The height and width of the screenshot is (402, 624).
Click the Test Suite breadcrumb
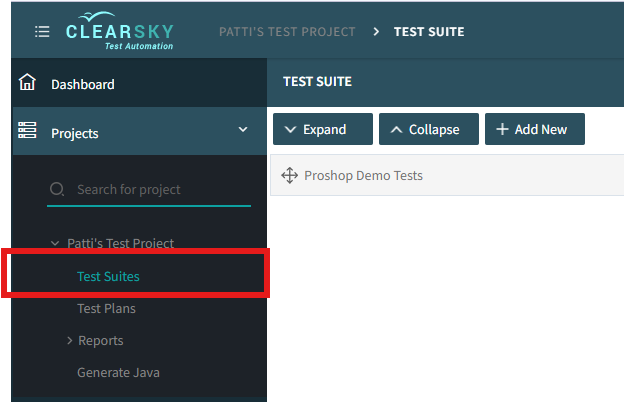[x=428, y=31]
